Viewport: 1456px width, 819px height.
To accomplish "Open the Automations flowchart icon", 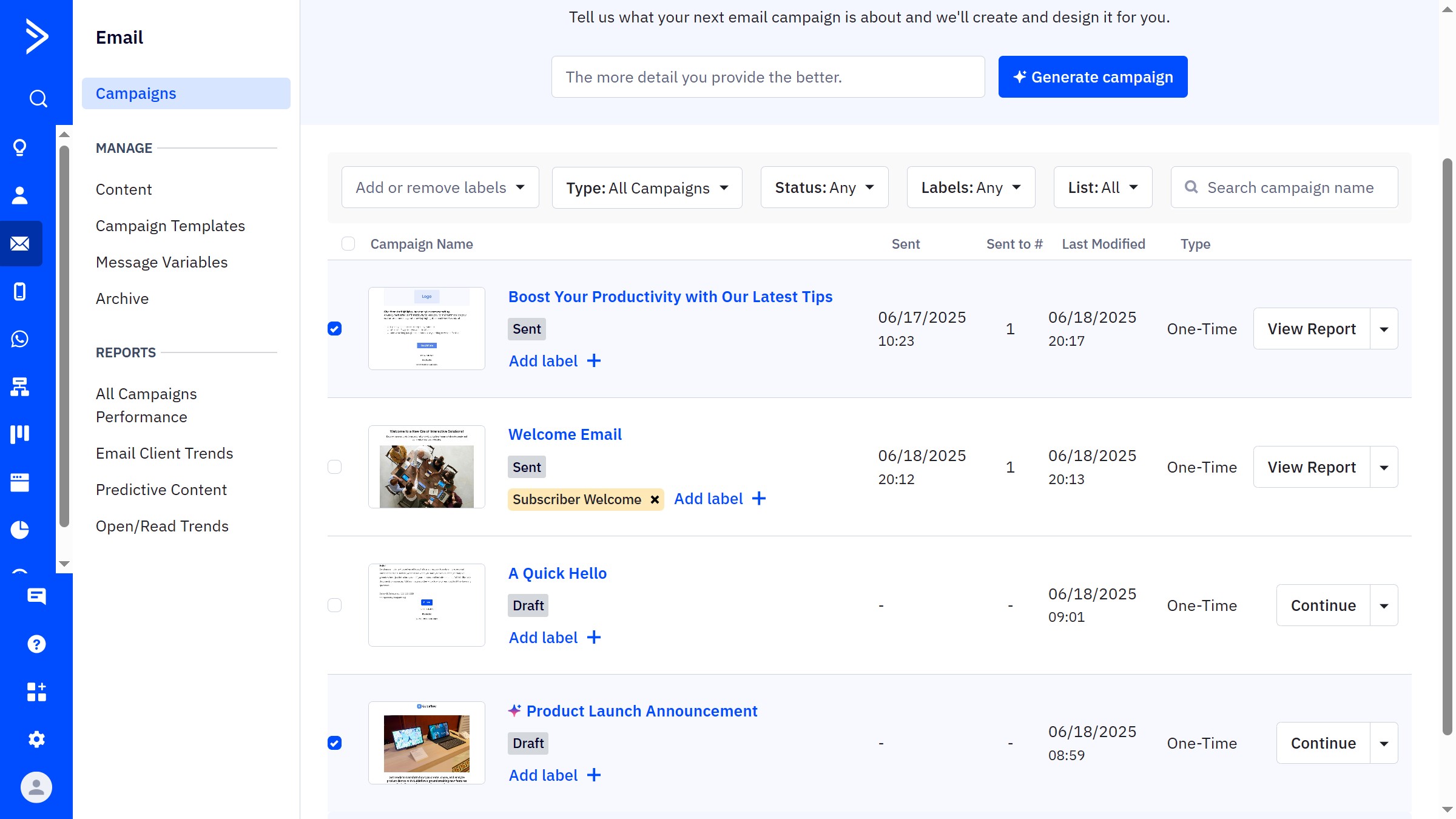I will [x=20, y=386].
